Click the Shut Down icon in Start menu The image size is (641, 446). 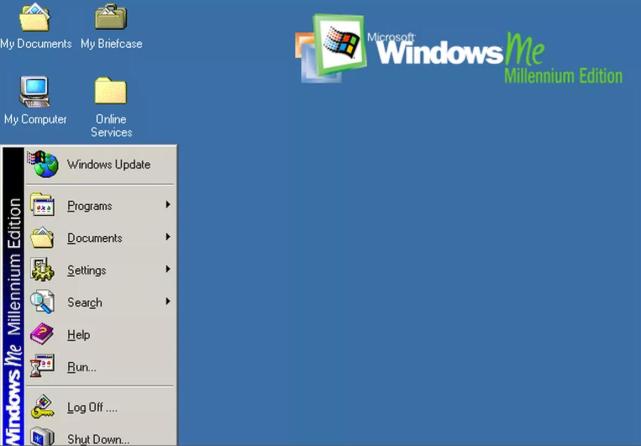click(42, 436)
